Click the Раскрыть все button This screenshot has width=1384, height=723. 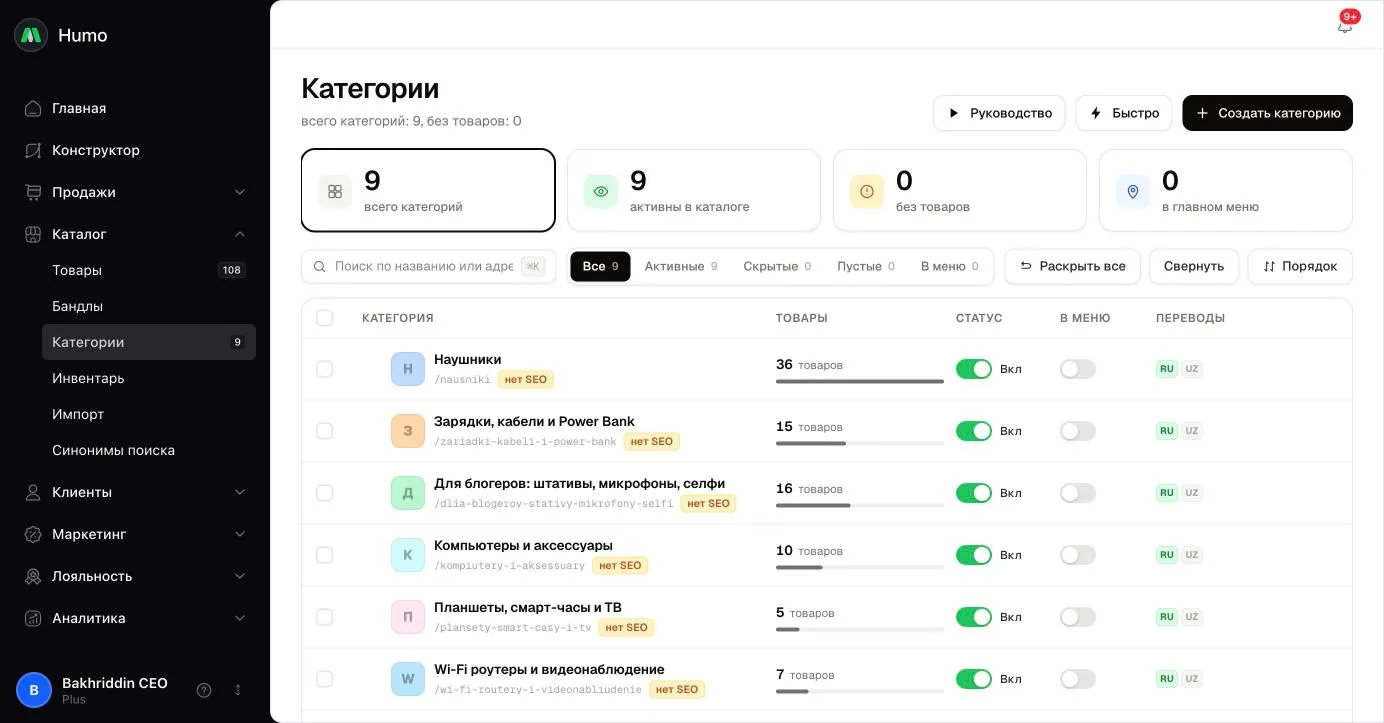coord(1072,267)
